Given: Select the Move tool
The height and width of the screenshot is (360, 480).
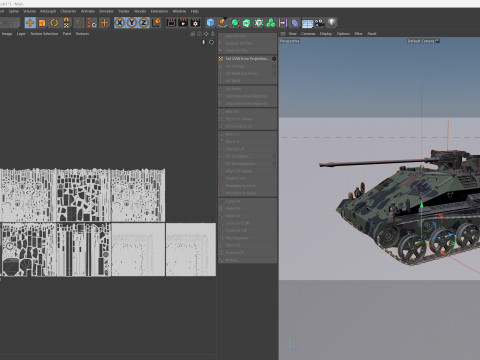Looking at the screenshot, I should 30,23.
